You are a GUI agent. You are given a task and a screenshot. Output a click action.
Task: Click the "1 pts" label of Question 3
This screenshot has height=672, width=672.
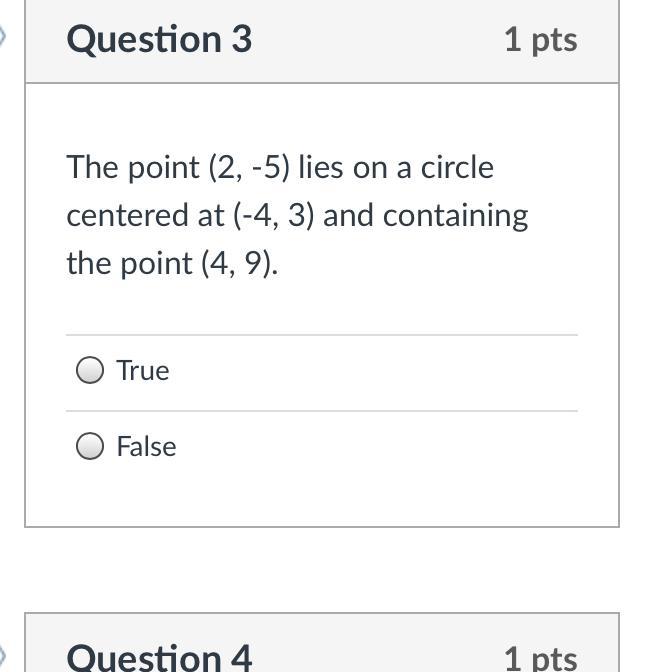pos(540,39)
